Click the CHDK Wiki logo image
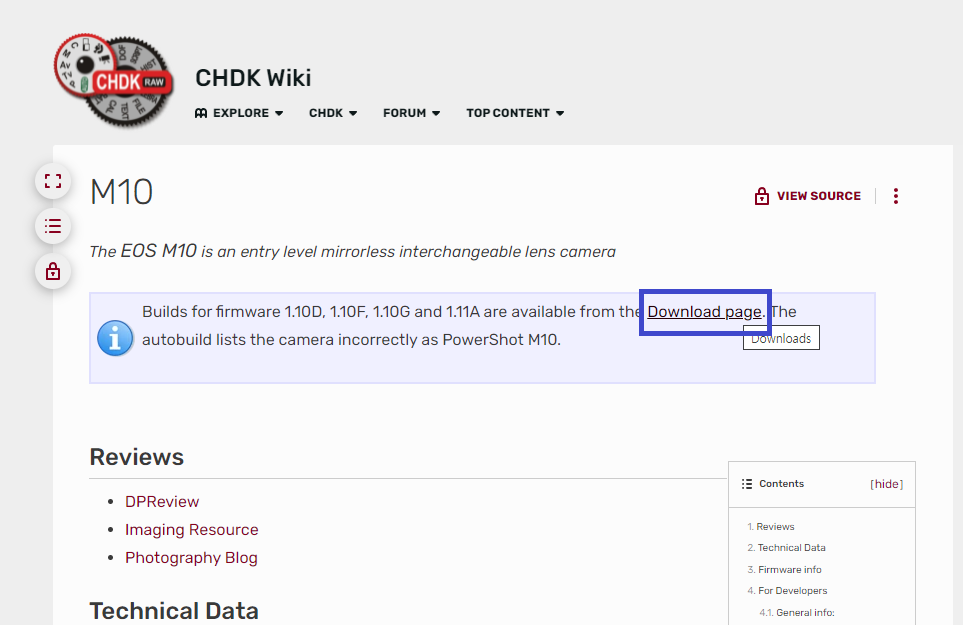Viewport: 963px width, 625px height. [114, 80]
